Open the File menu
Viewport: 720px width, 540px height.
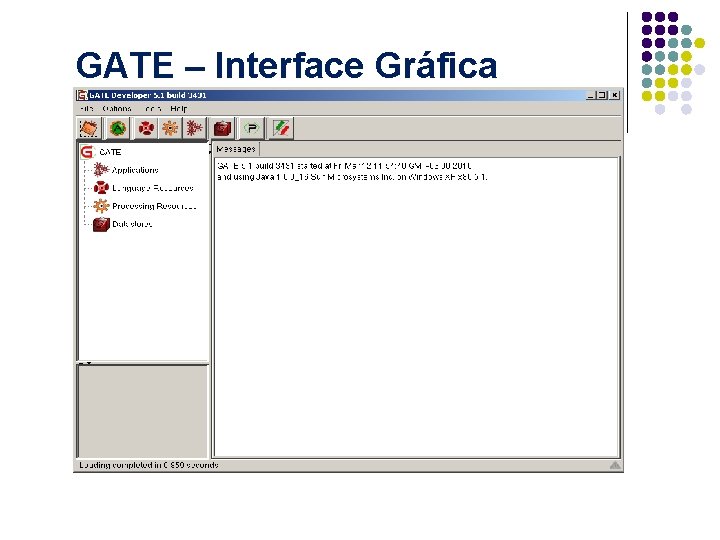[x=87, y=109]
